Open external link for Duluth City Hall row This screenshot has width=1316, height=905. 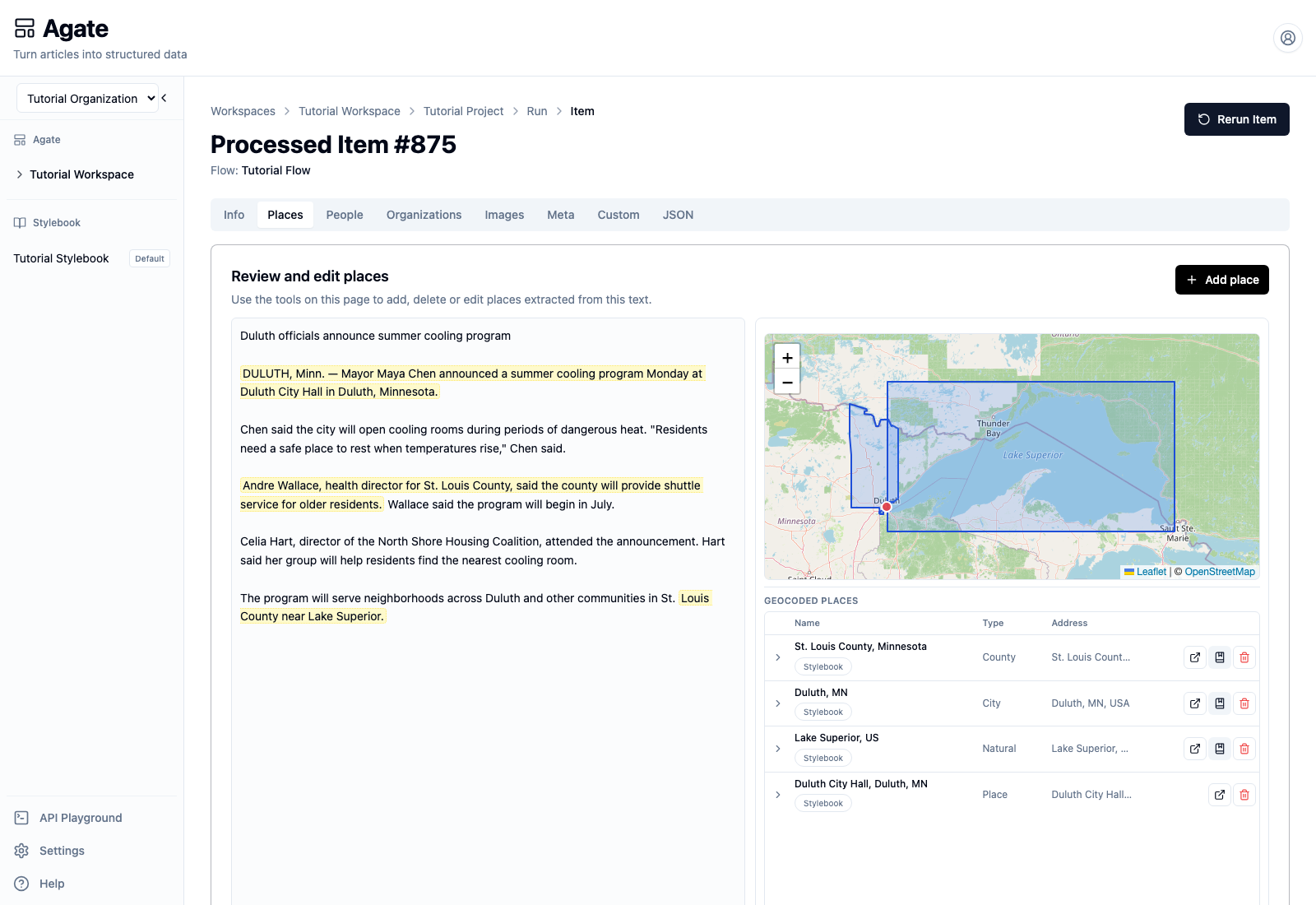tap(1220, 795)
